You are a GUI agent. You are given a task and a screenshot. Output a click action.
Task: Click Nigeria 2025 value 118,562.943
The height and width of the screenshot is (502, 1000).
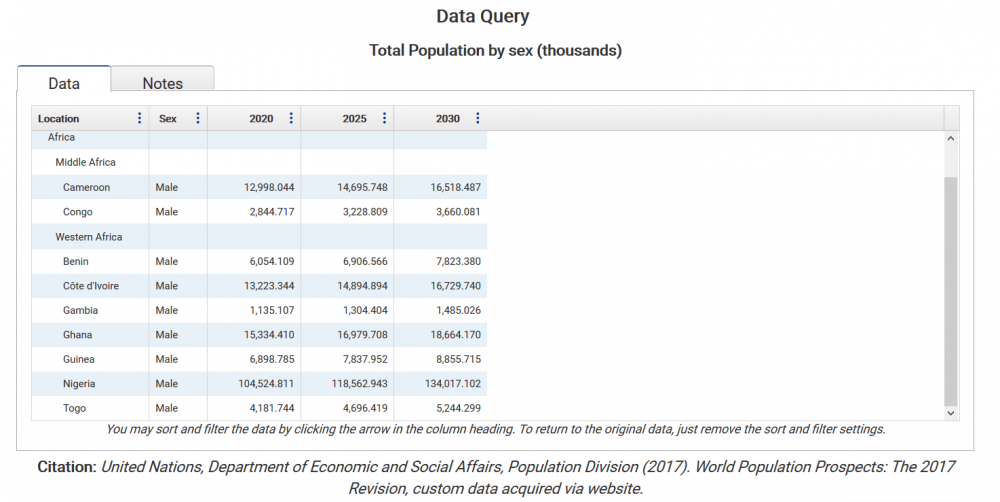[359, 384]
